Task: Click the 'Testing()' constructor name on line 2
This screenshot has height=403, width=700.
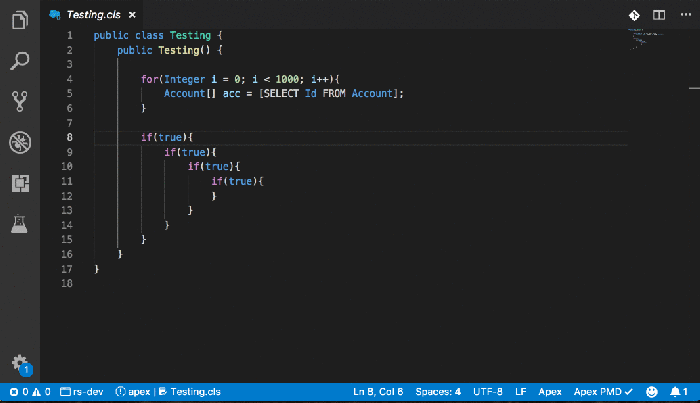Action: click(184, 50)
